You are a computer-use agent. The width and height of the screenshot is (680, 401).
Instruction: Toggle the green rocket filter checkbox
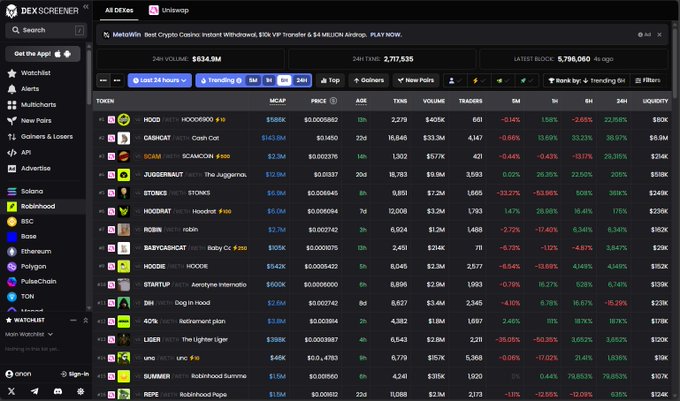[x=527, y=80]
